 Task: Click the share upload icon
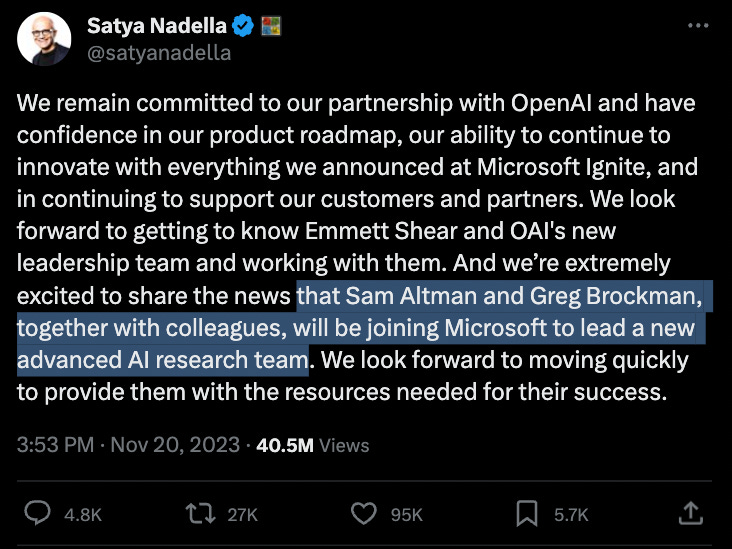click(690, 514)
